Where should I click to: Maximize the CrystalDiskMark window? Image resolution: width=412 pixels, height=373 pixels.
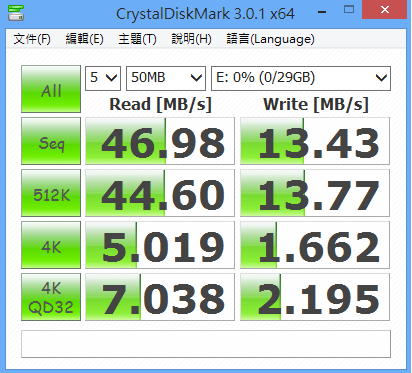tap(349, 10)
